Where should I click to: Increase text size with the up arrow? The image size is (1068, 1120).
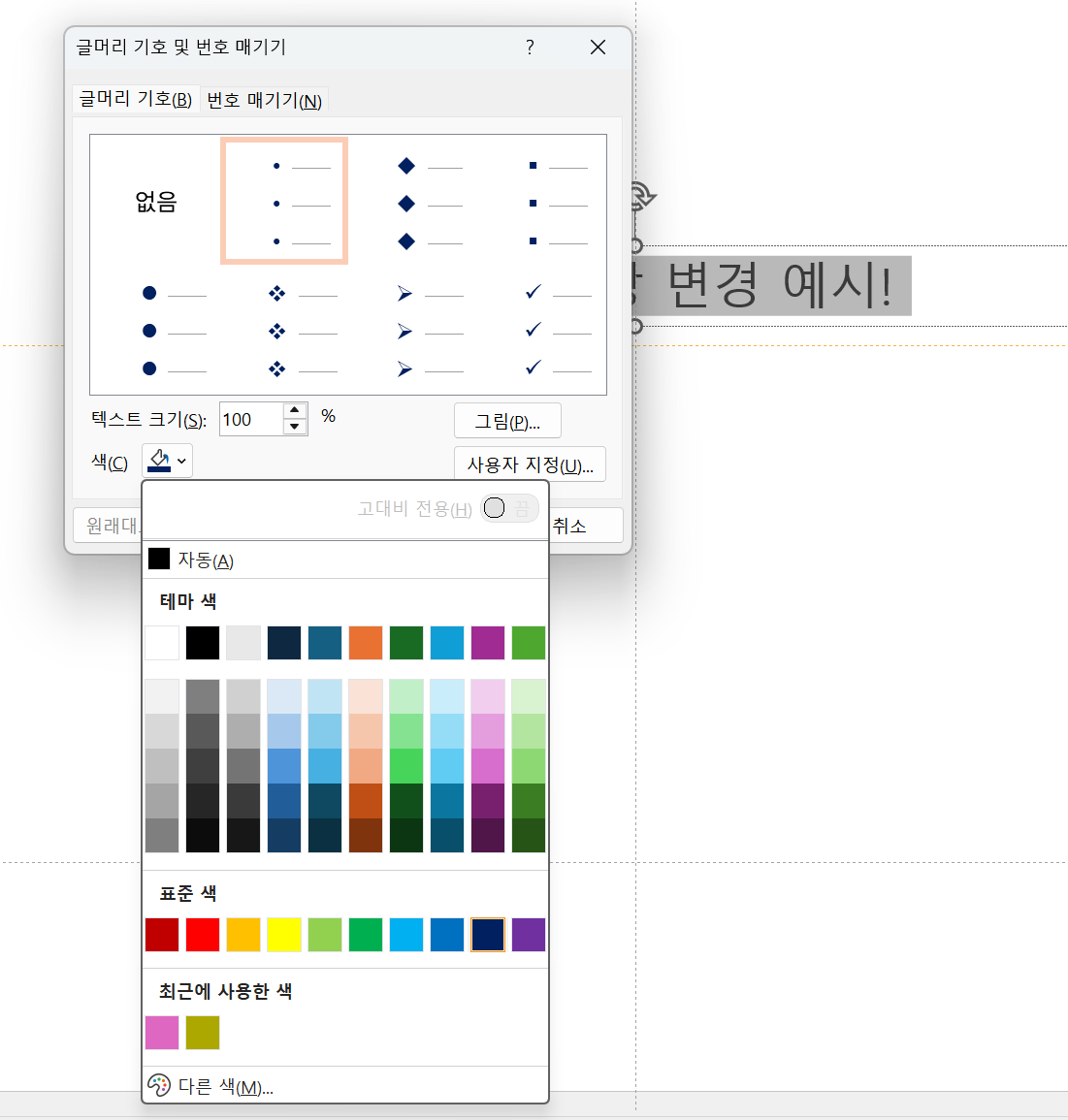(x=294, y=411)
